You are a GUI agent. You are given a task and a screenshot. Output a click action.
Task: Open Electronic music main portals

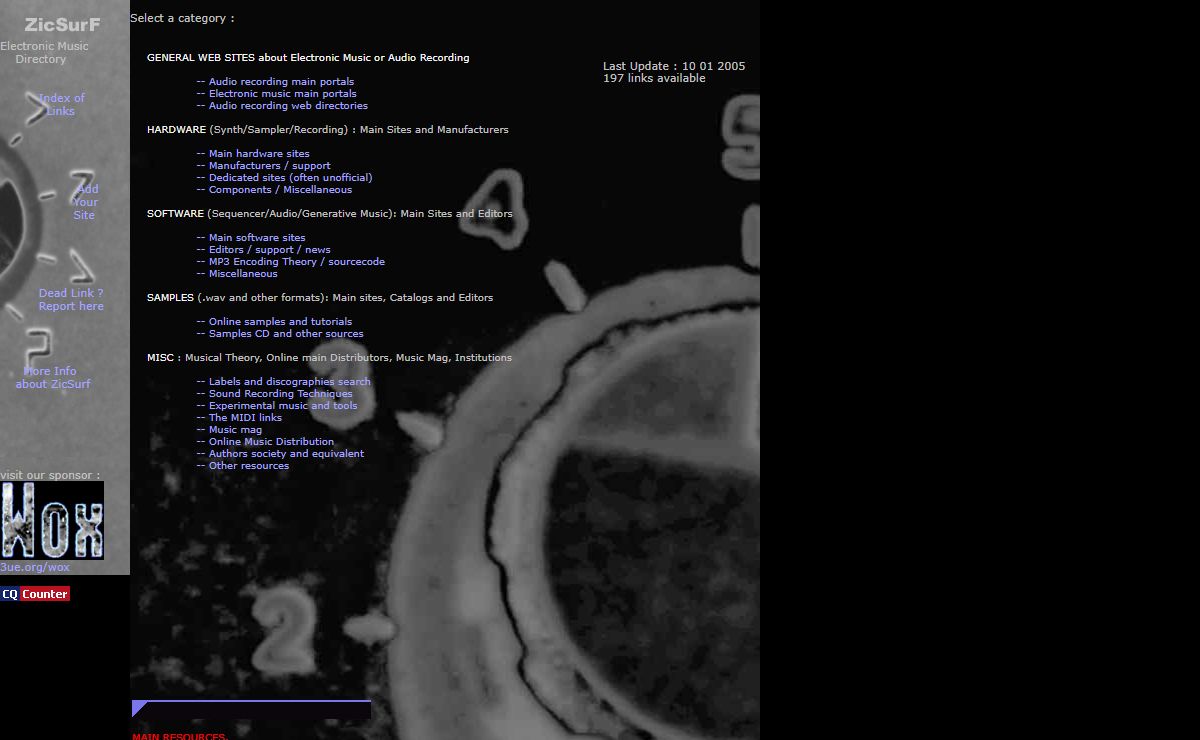283,94
